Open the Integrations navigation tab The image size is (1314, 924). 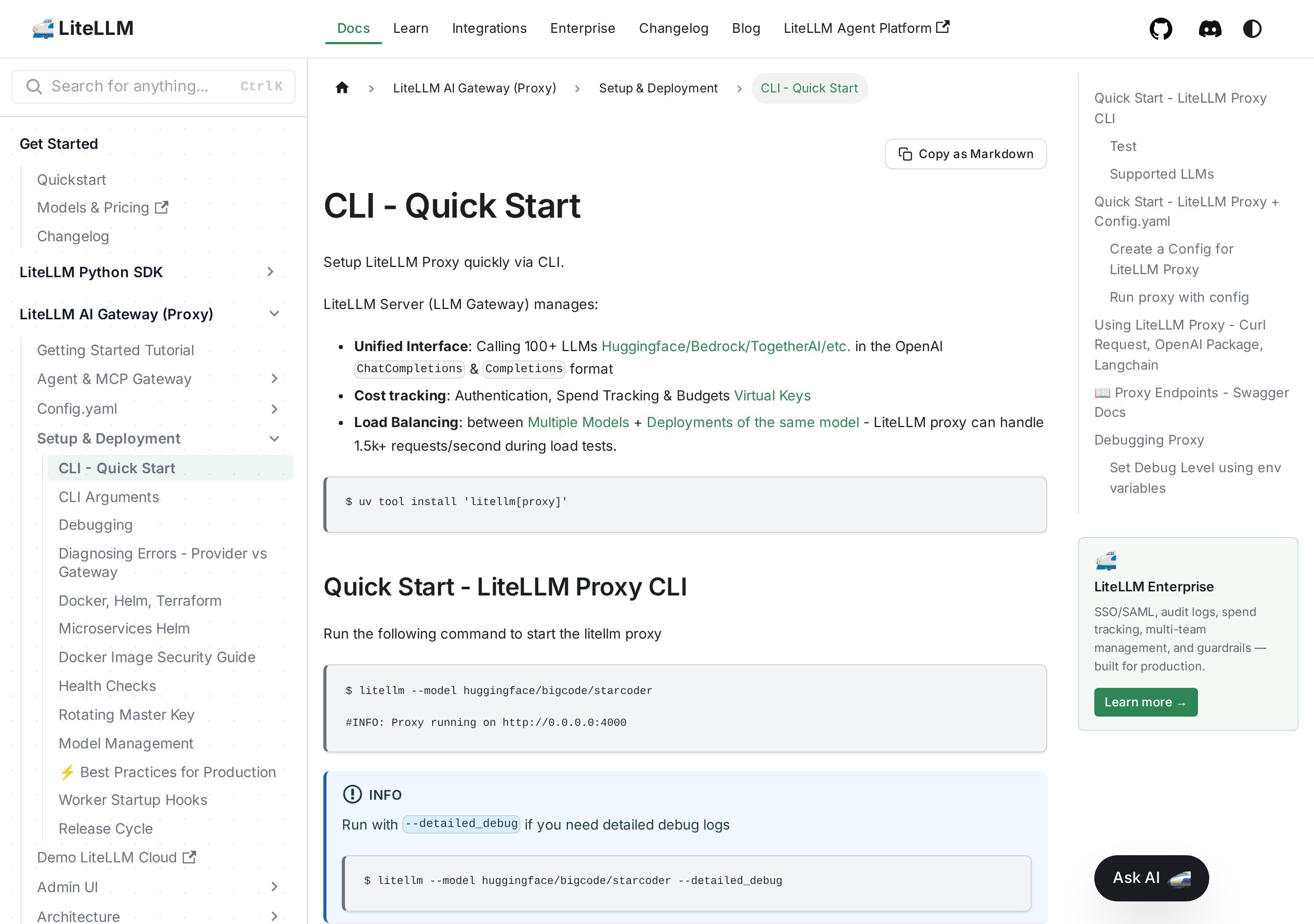coord(489,28)
